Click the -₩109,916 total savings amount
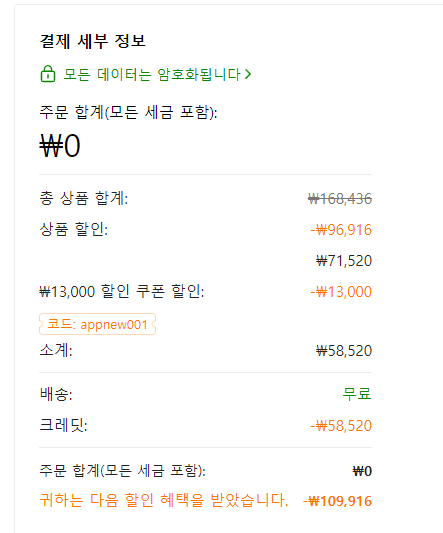 pyautogui.click(x=337, y=501)
